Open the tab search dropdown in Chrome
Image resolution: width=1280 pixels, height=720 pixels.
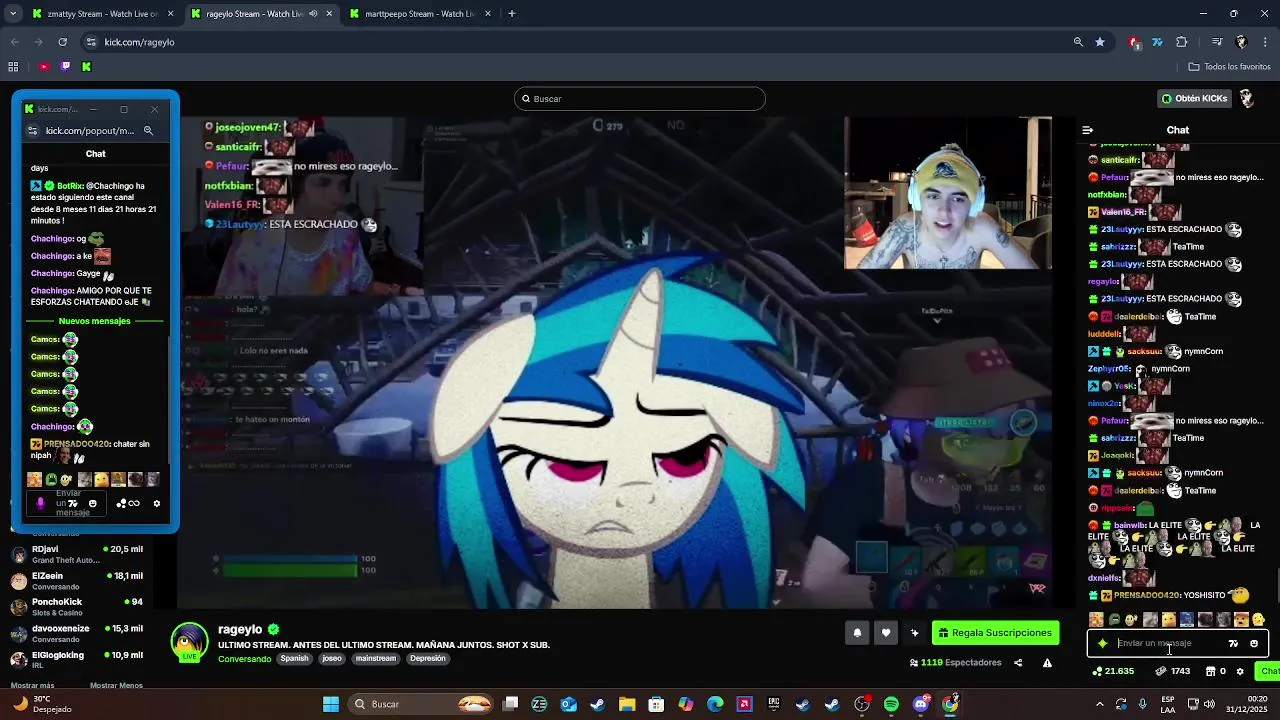tap(13, 14)
